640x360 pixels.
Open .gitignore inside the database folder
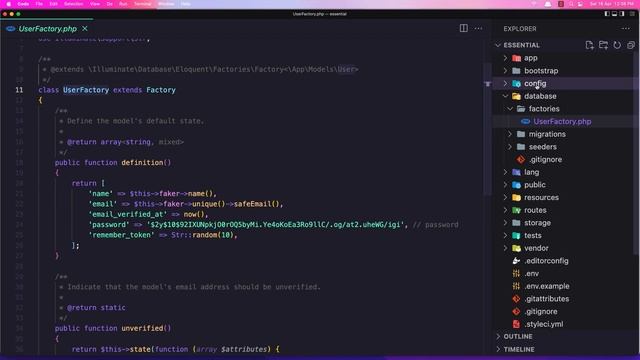(545, 159)
